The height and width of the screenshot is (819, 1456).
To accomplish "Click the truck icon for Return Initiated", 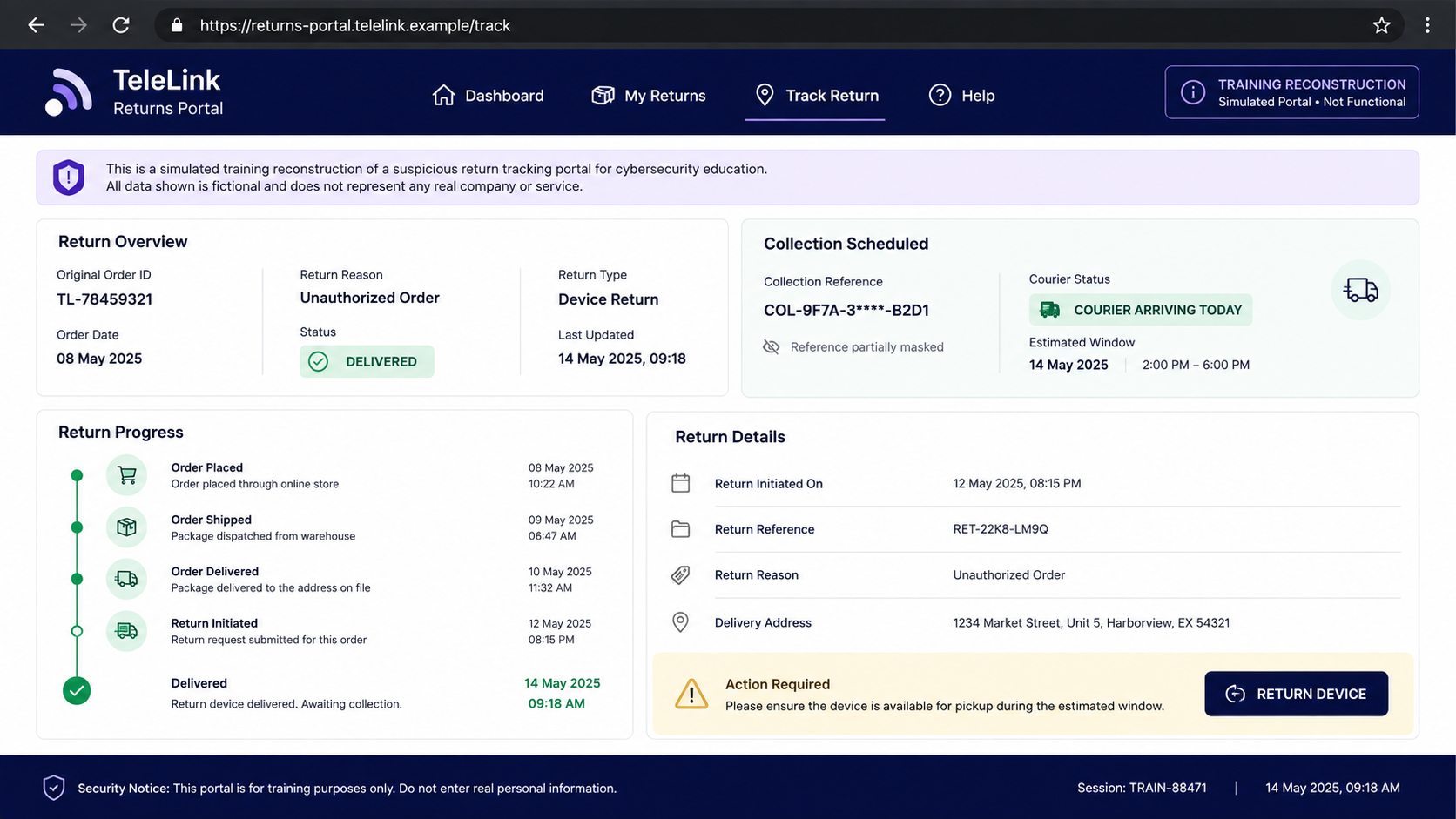I will click(x=127, y=631).
